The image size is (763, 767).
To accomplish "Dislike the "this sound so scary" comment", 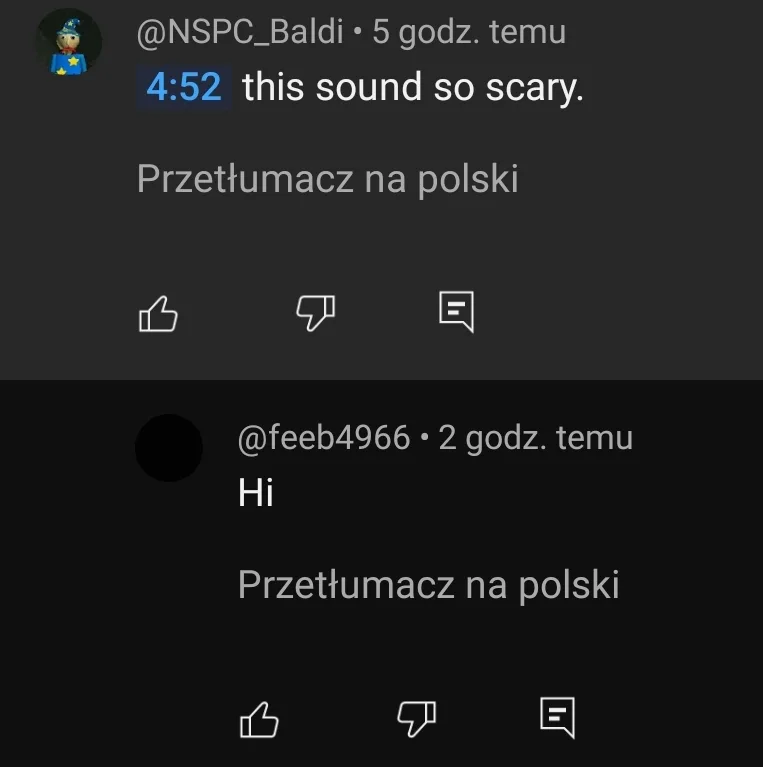I will 315,315.
